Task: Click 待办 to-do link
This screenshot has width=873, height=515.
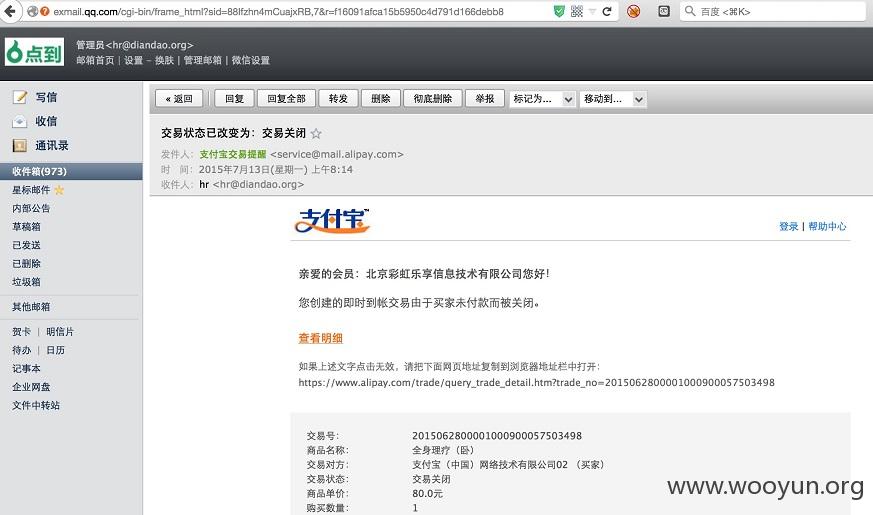Action: [22, 350]
